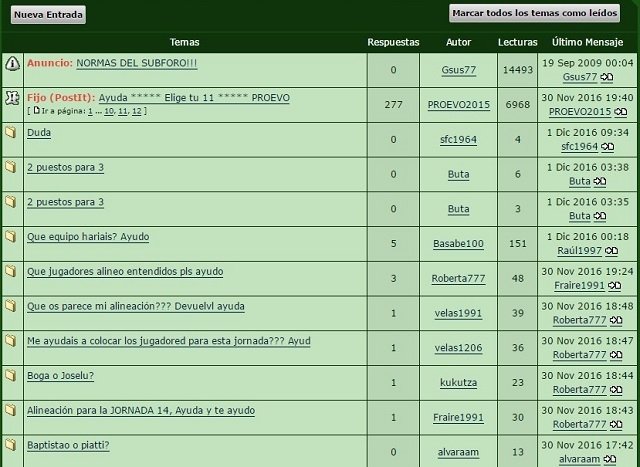Click folder icon beside Me ayudais a colocar
Screen dimensions: 640x467
tap(11, 340)
